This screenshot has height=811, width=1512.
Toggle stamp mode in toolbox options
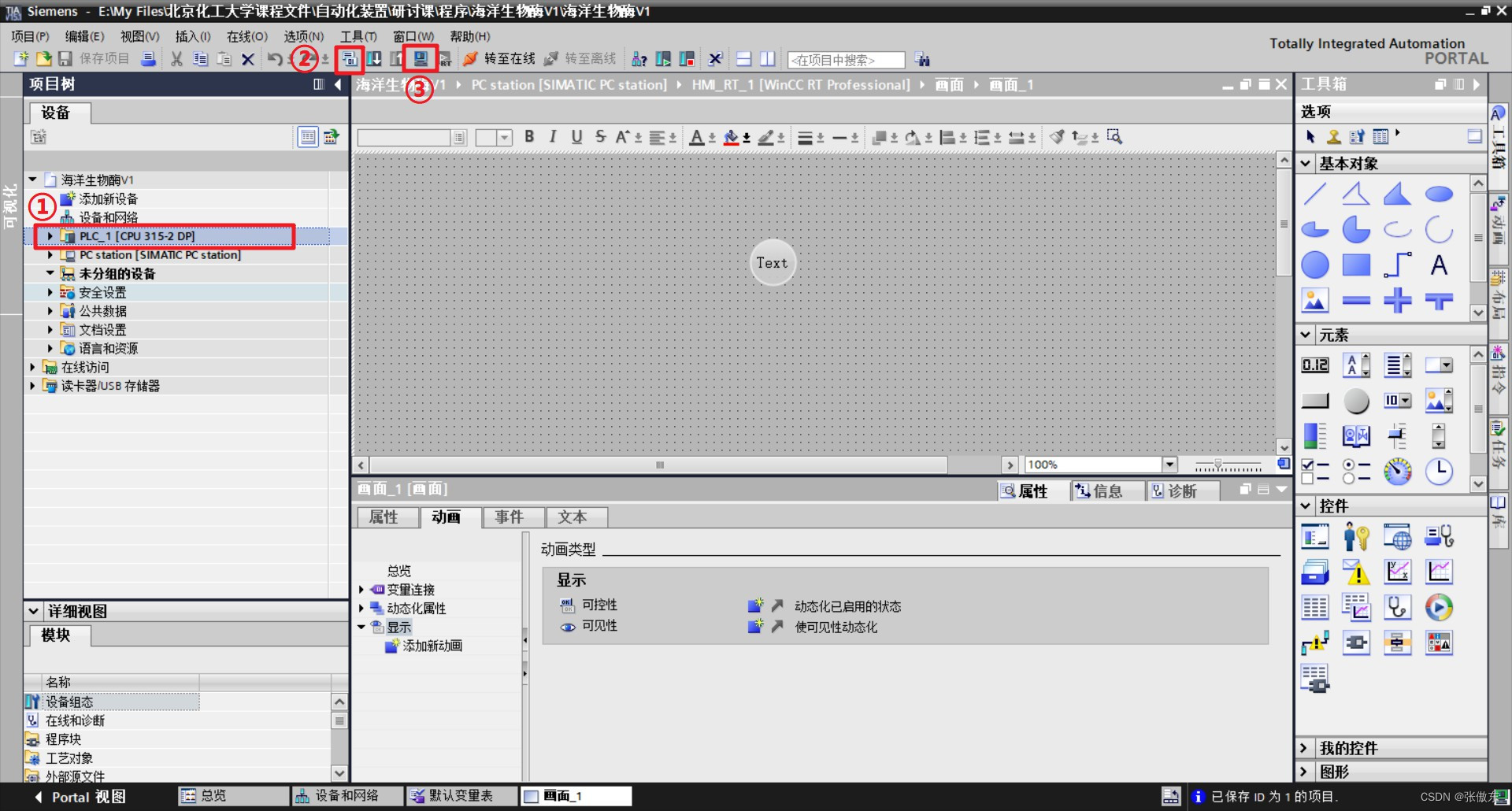1333,137
